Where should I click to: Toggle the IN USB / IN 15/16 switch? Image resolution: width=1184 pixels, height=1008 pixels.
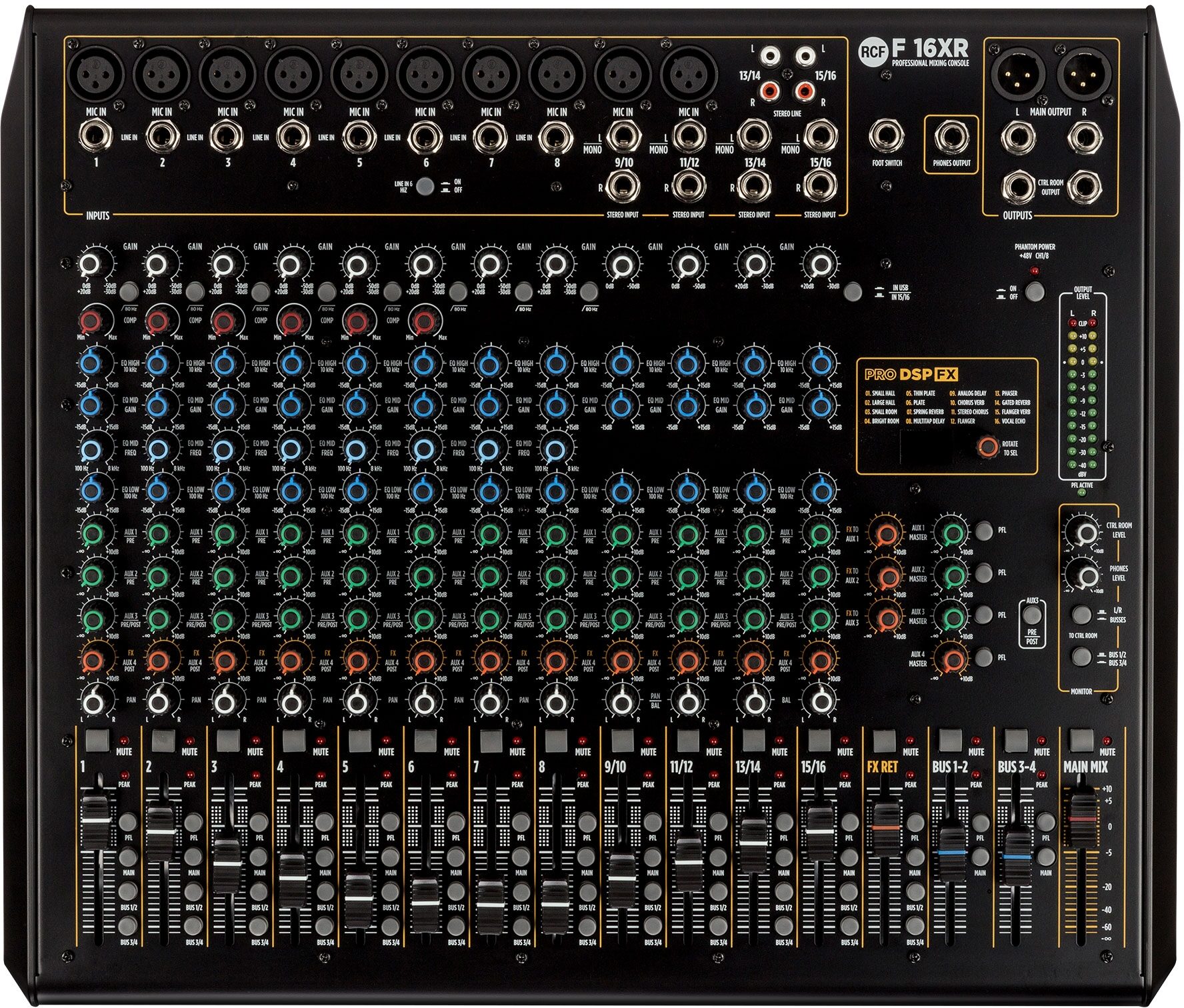(852, 291)
